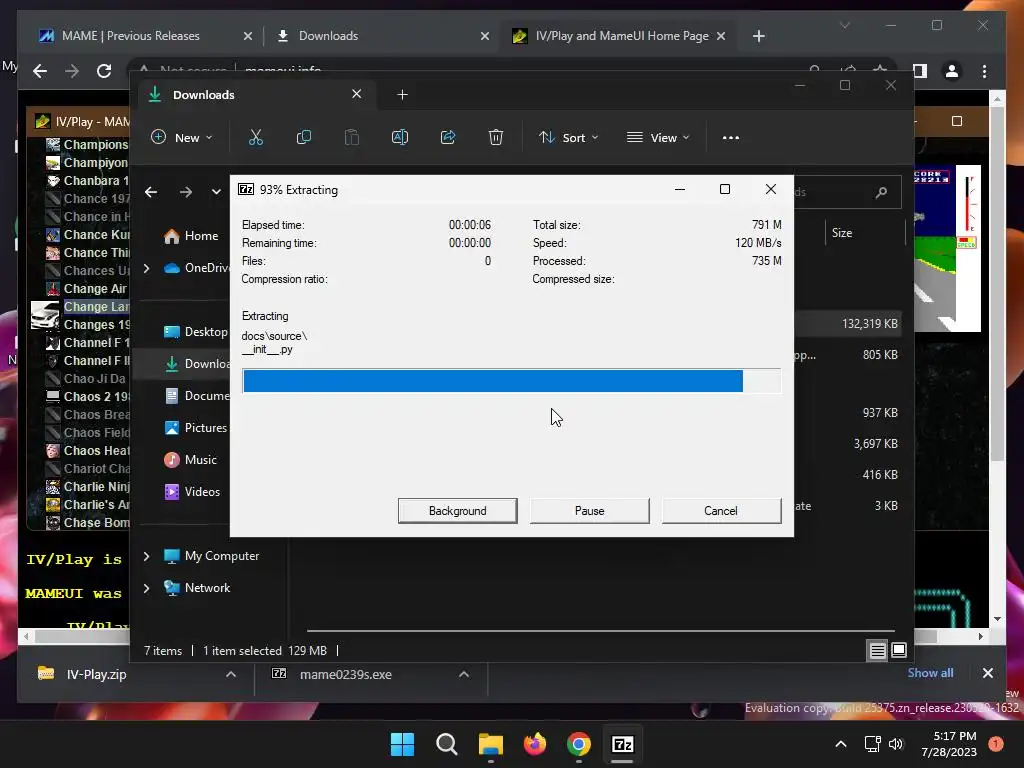
Task: Click the racing game screenshot thumbnail
Action: pyautogui.click(x=947, y=248)
